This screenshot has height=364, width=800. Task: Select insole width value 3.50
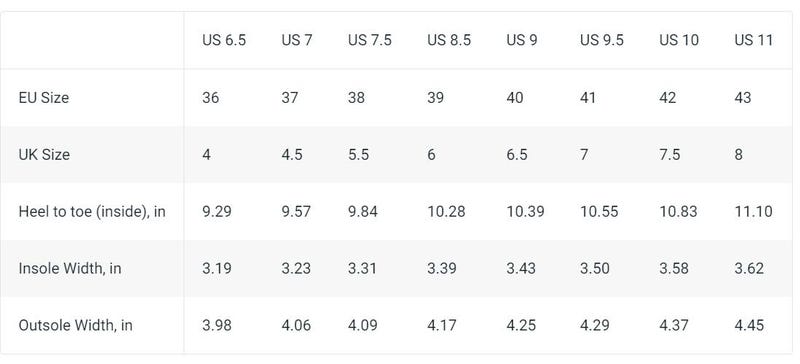[x=594, y=269]
